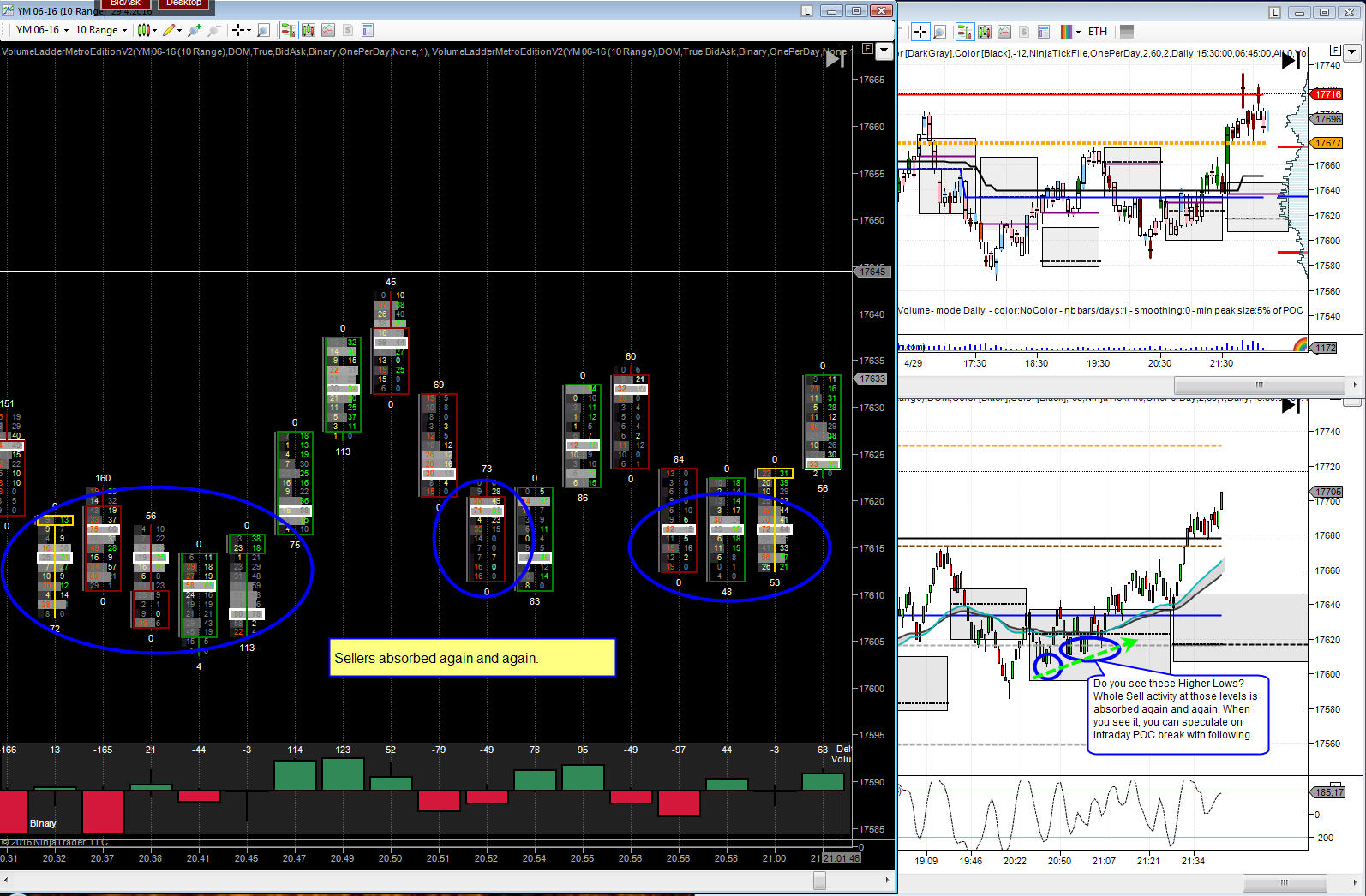Click scroll-right arrow of right upper chart scrollbar
This screenshot has height=896, width=1366.
[x=1355, y=385]
